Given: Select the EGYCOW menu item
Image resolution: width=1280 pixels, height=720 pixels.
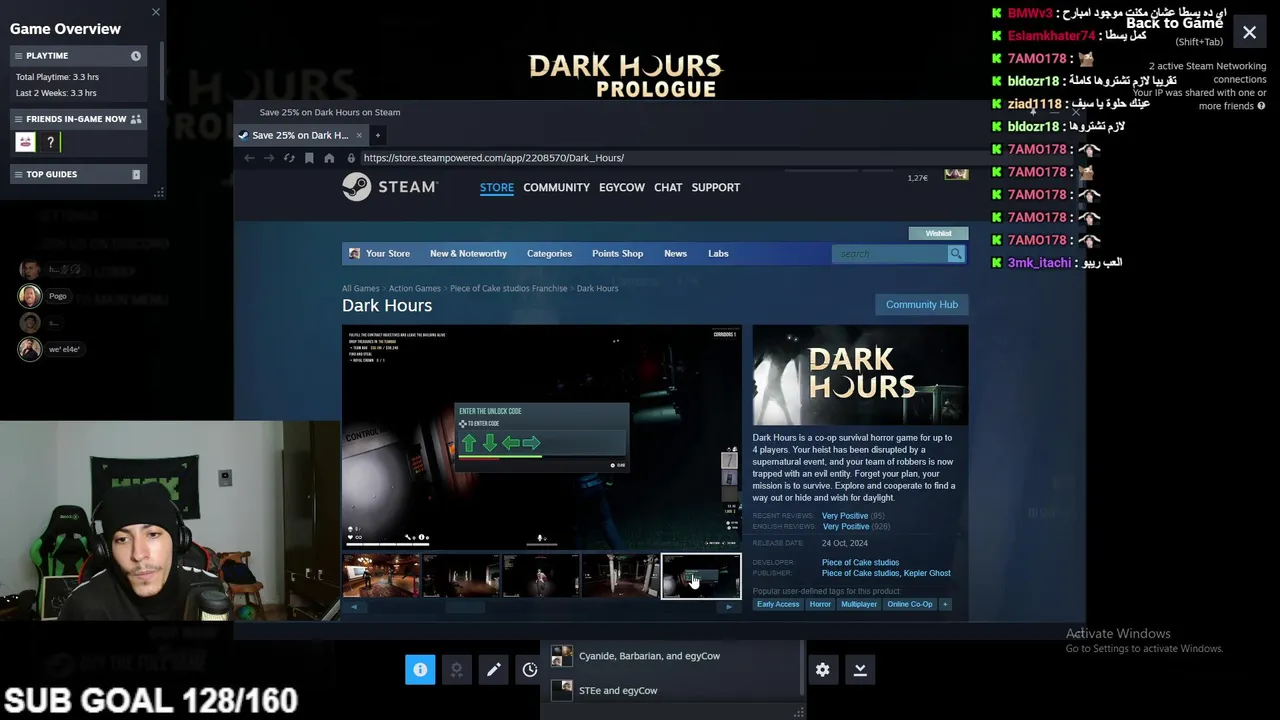Looking at the screenshot, I should [x=622, y=187].
